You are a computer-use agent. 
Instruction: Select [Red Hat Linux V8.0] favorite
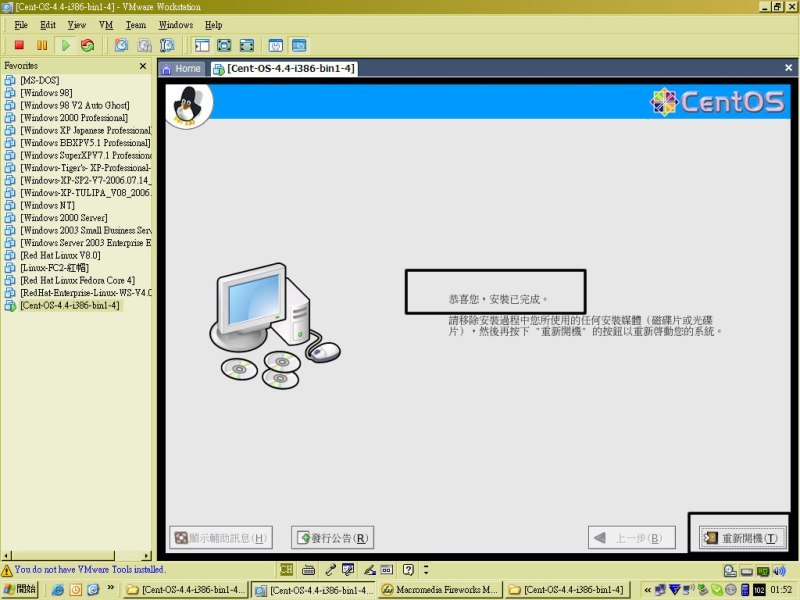pos(60,255)
